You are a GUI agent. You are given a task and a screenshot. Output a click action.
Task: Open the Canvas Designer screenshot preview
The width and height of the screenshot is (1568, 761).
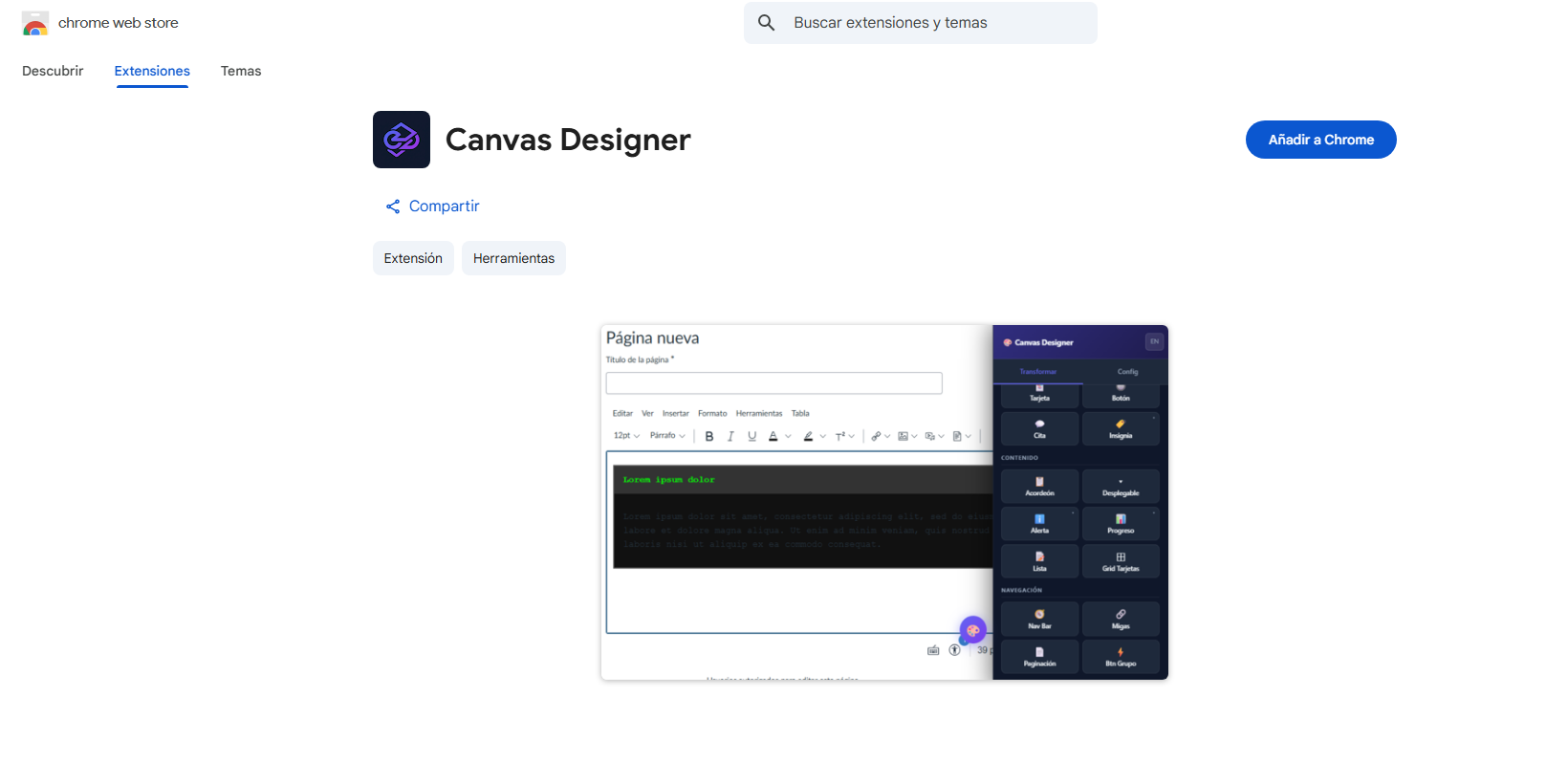(x=884, y=503)
